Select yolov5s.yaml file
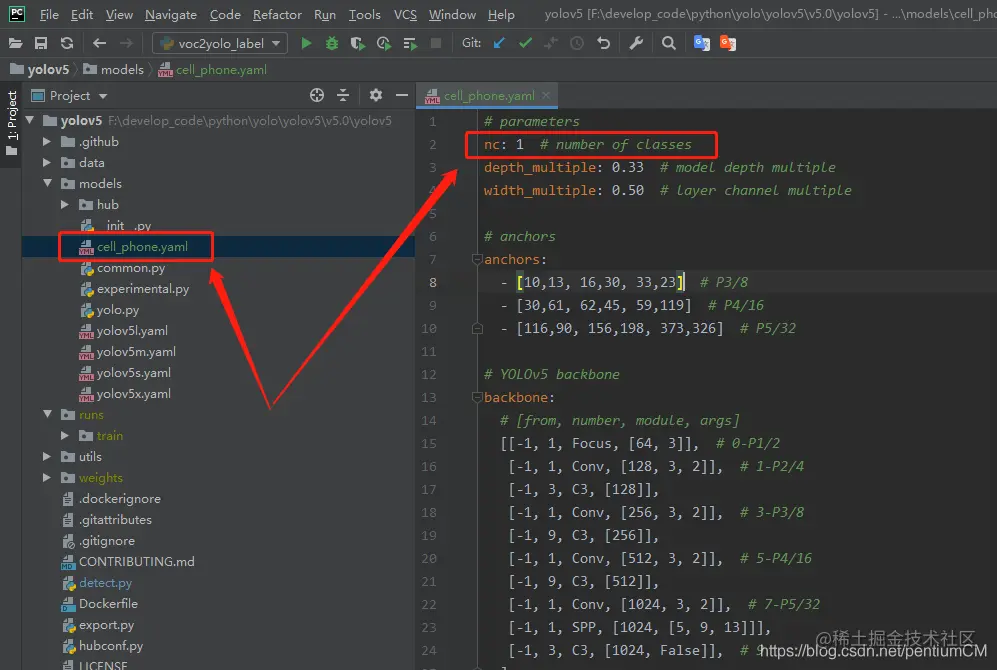Image resolution: width=997 pixels, height=670 pixels. click(x=133, y=373)
